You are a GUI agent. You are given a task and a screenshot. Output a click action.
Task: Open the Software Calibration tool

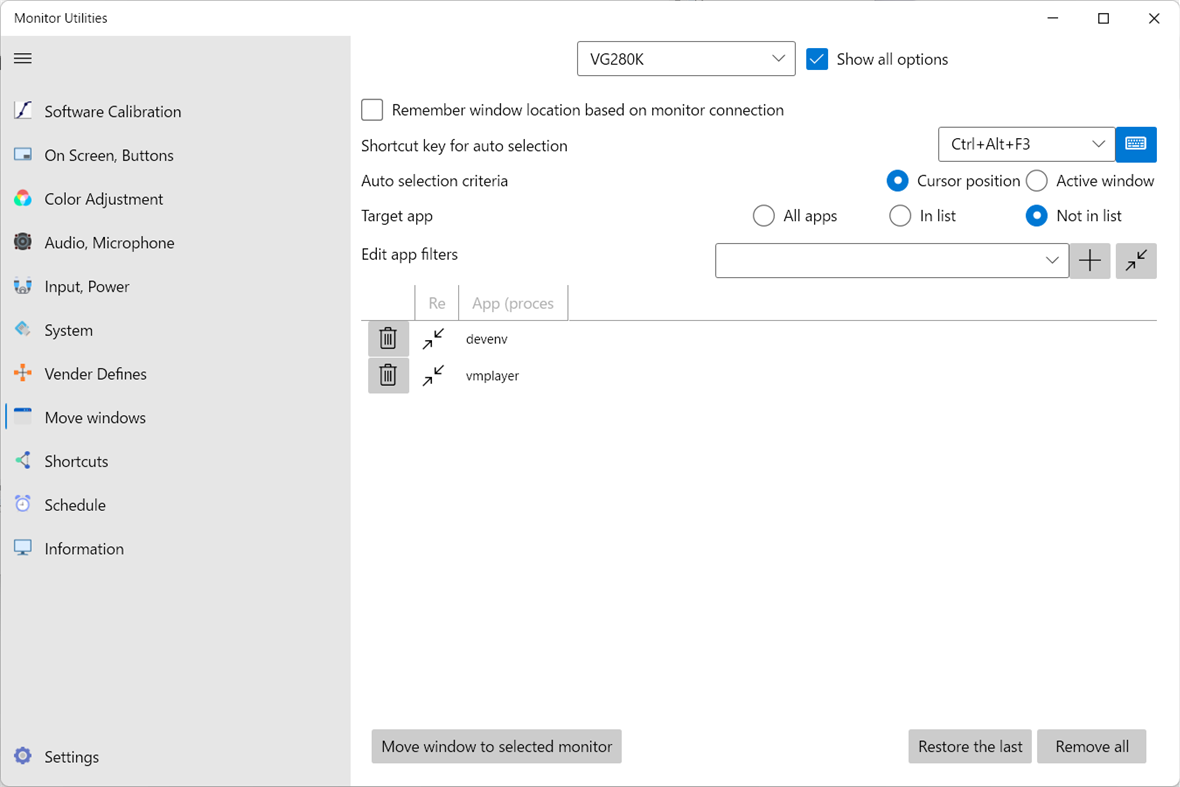click(112, 111)
